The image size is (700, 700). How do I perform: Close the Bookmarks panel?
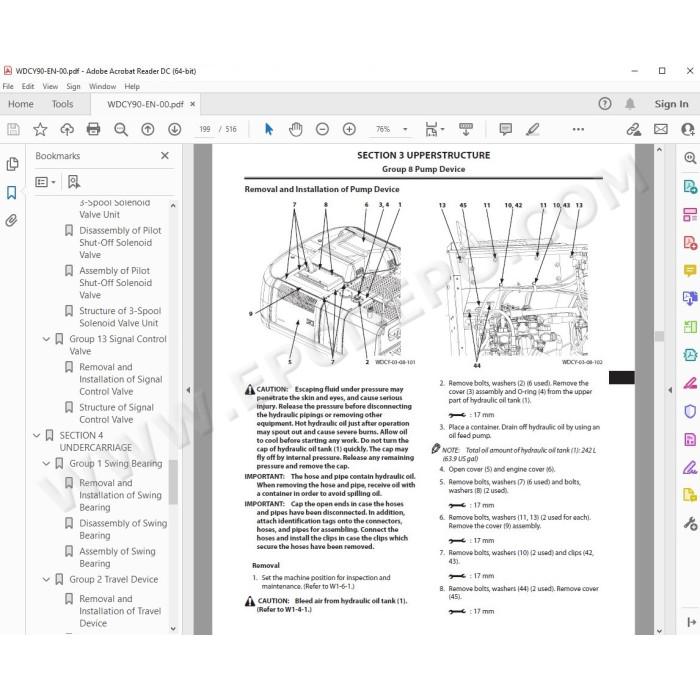point(165,155)
